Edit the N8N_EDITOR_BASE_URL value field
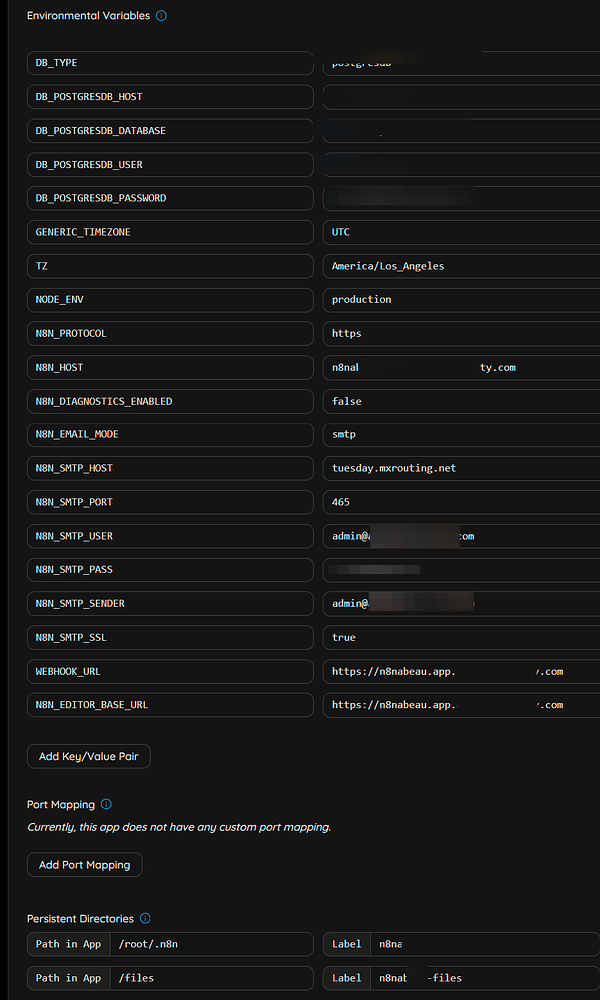 pyautogui.click(x=460, y=705)
